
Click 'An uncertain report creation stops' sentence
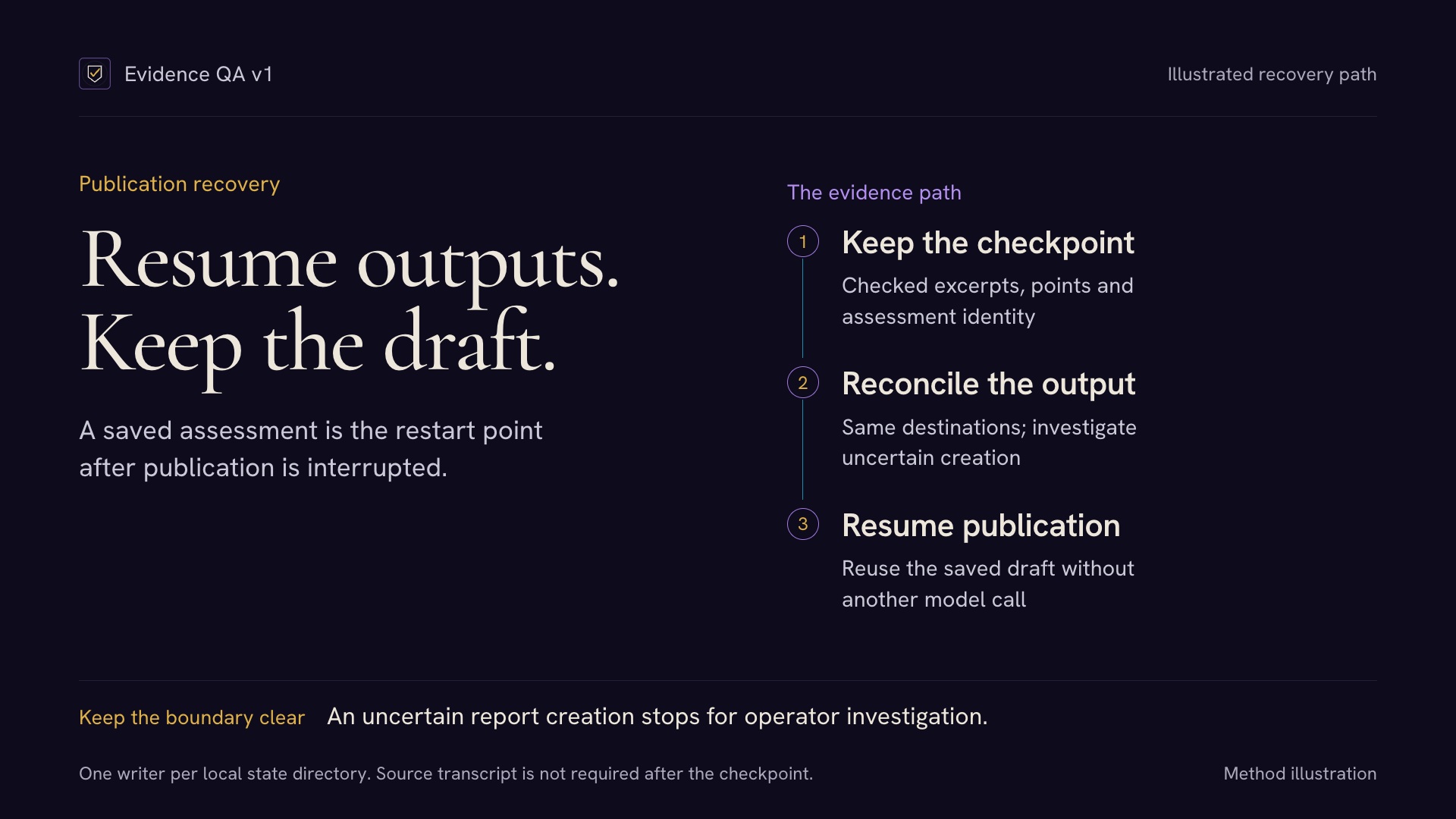[x=657, y=717]
